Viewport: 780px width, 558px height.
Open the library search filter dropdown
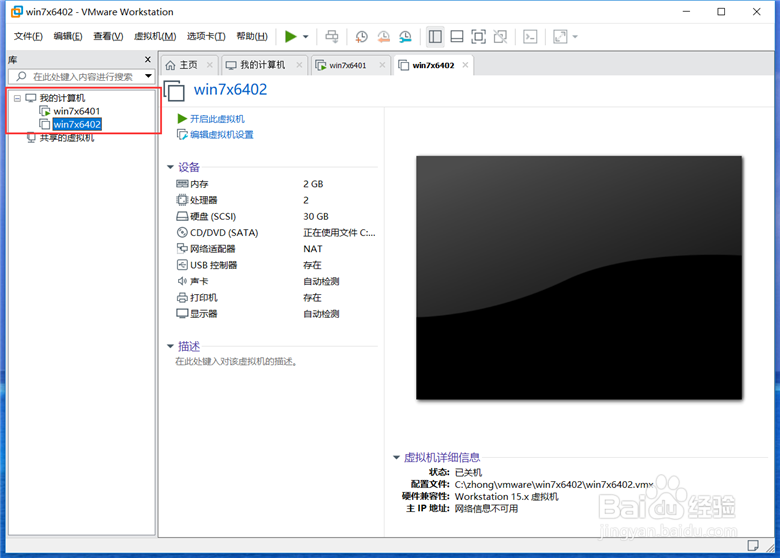point(148,77)
